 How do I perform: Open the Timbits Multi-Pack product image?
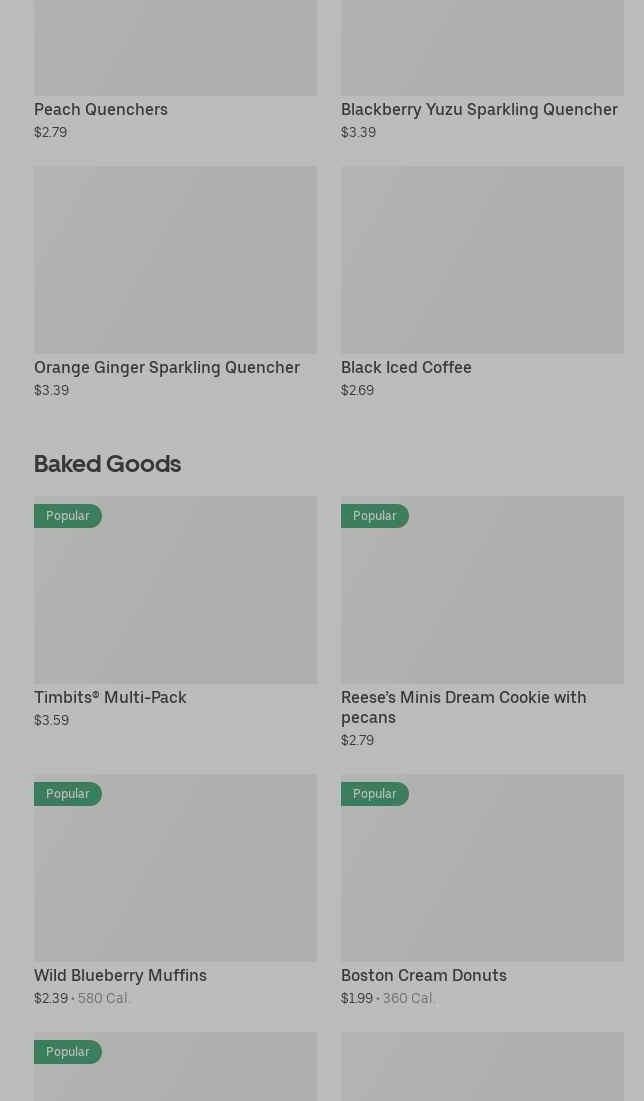175,600
